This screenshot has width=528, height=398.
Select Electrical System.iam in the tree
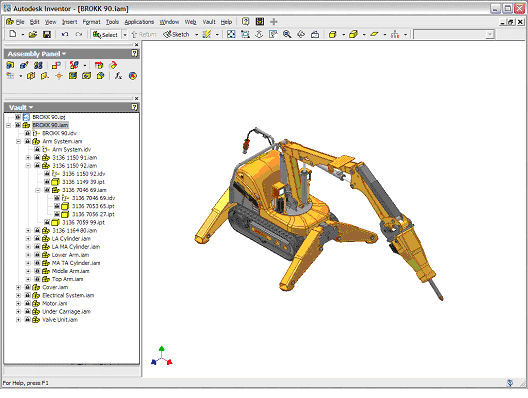(68, 295)
